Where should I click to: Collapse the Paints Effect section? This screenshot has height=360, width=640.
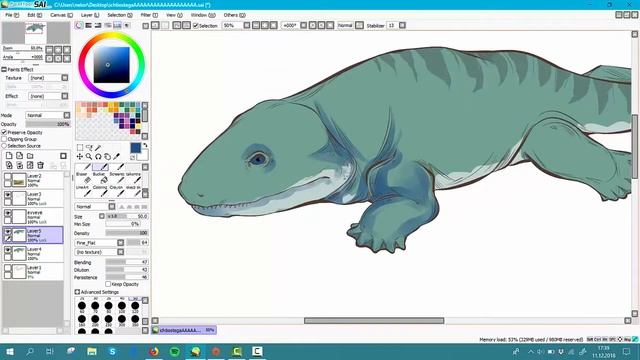pyautogui.click(x=4, y=69)
